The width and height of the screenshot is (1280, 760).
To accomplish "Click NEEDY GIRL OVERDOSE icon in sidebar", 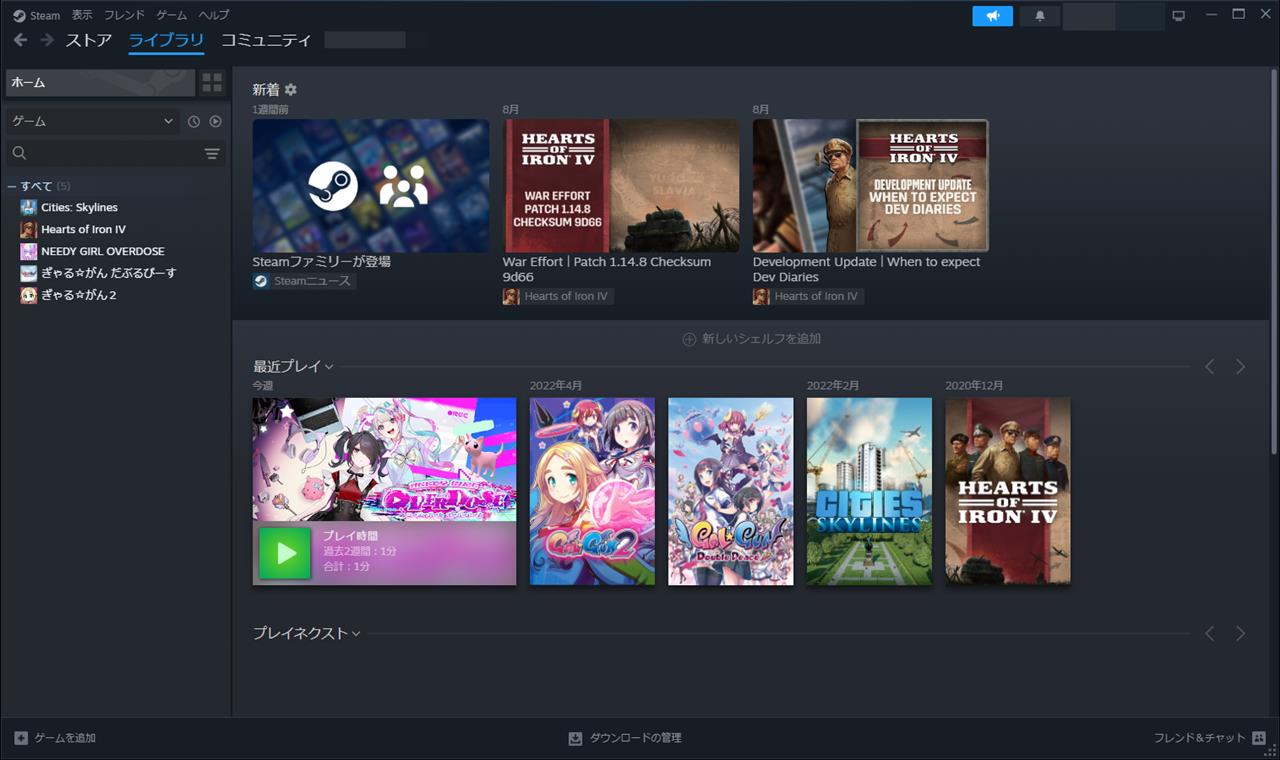I will tap(28, 251).
